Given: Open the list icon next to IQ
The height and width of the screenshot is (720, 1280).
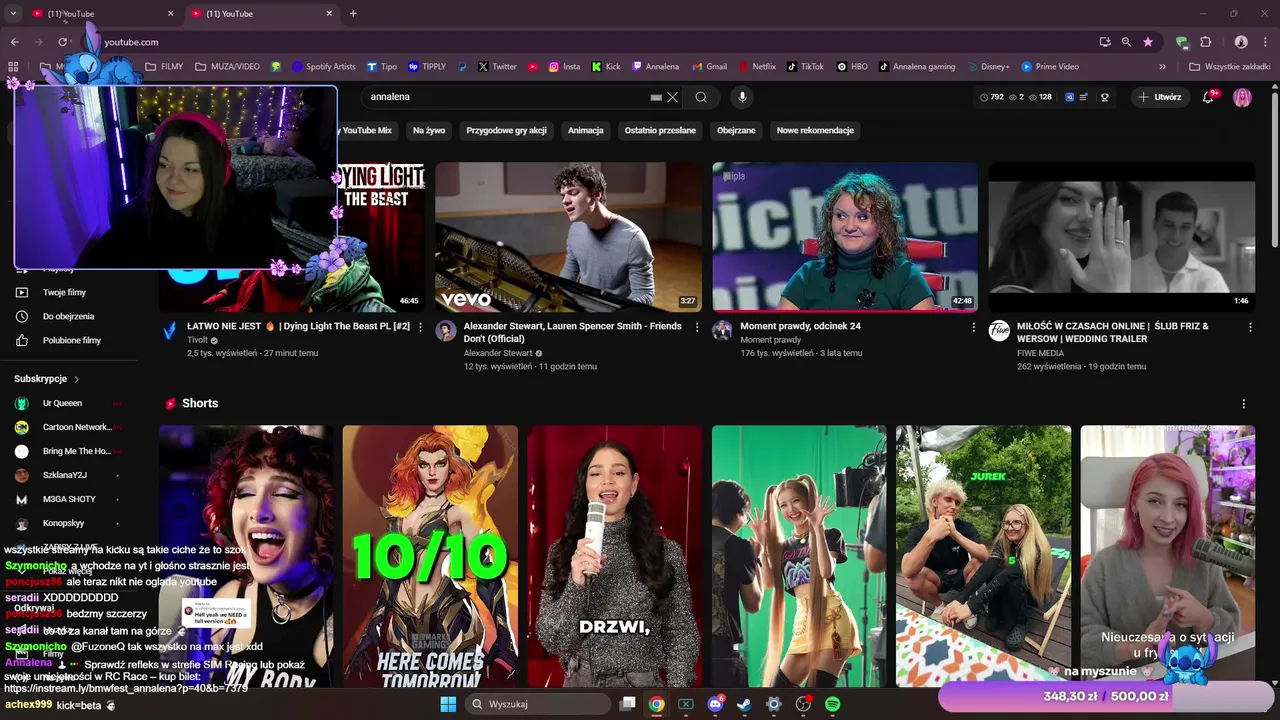Looking at the screenshot, I should point(1084,97).
